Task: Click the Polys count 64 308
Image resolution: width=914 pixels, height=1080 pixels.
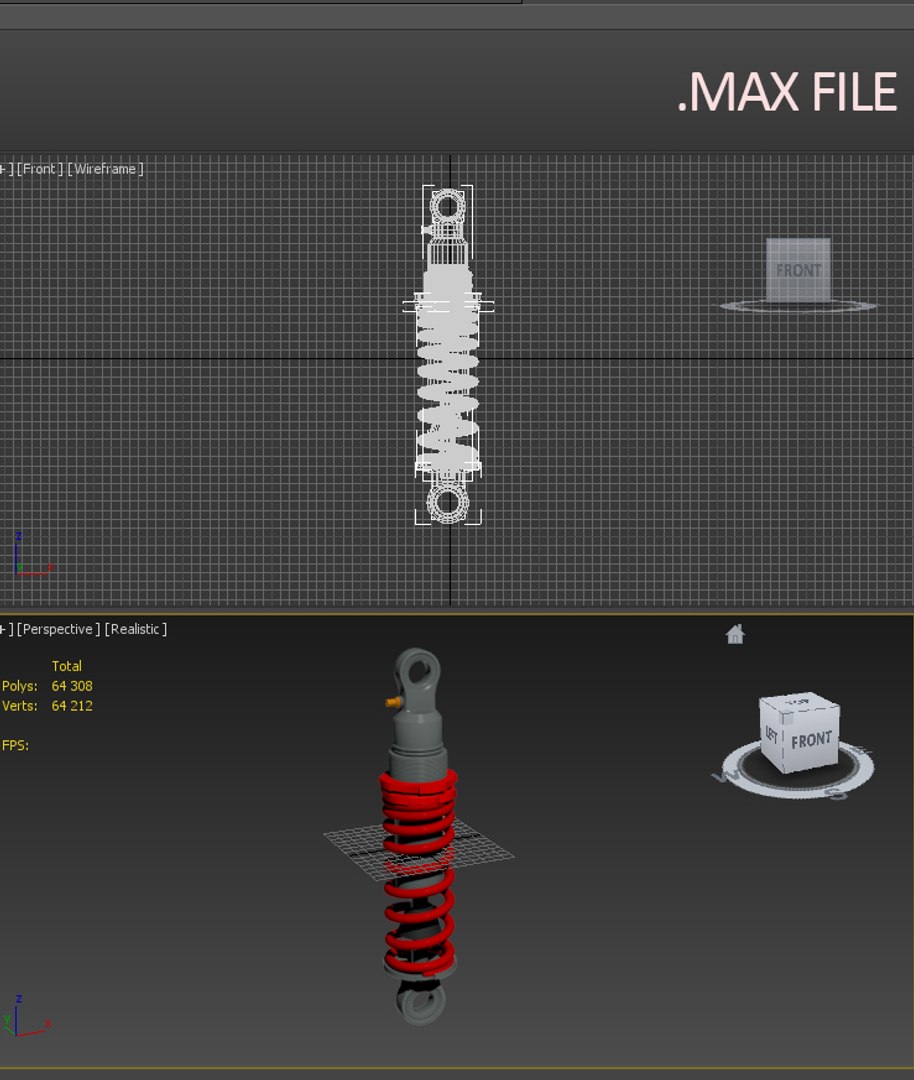Action: [x=72, y=686]
